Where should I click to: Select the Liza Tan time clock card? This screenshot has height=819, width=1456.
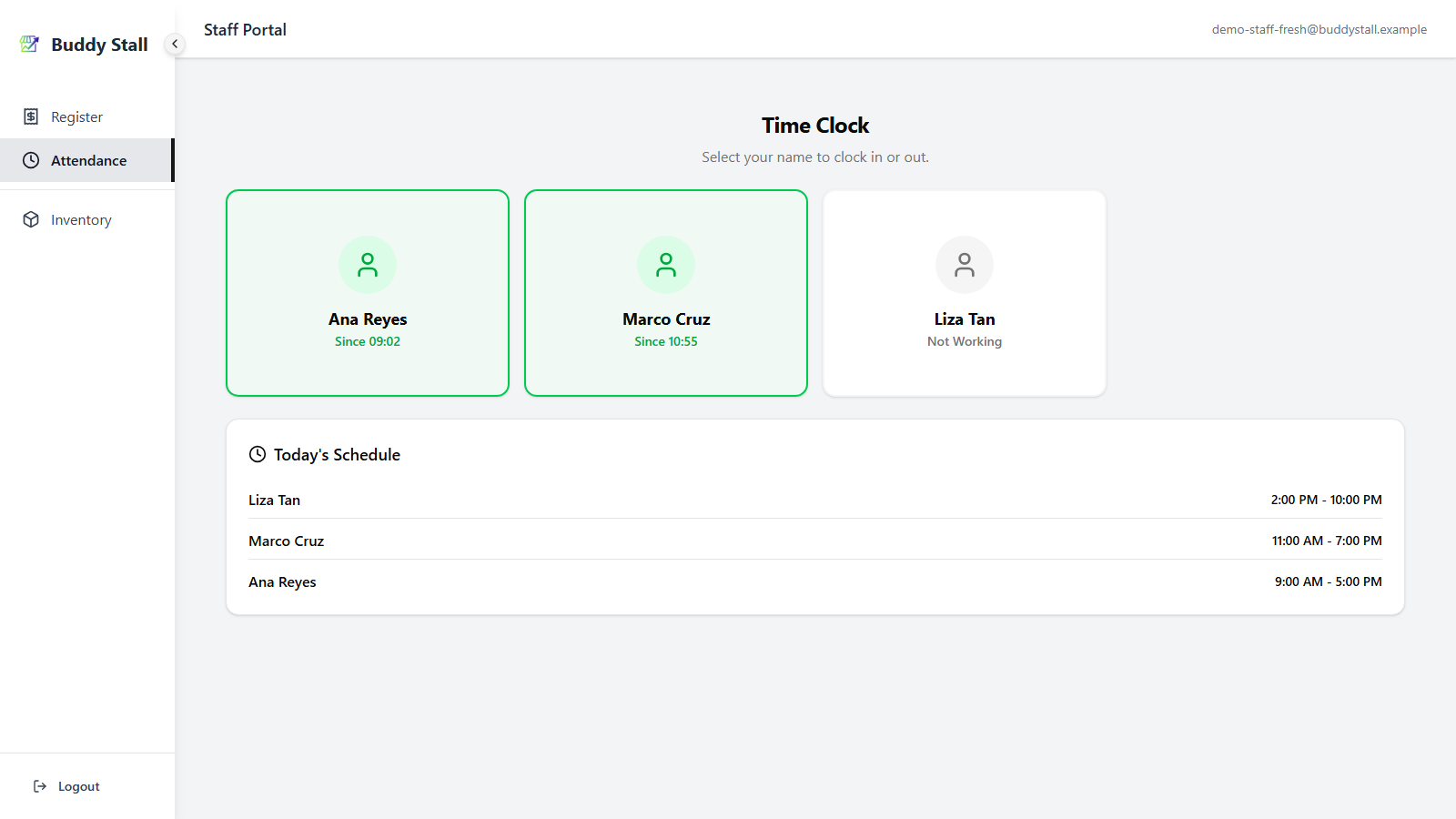[x=965, y=293]
